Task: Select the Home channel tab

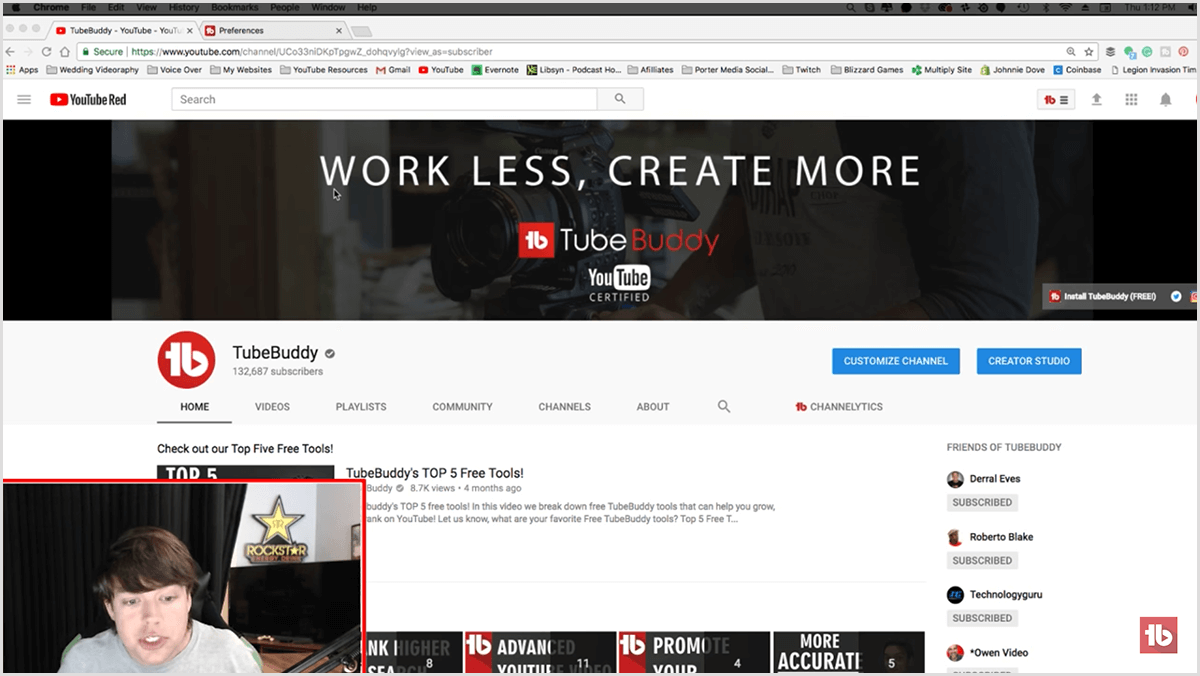Action: 194,407
